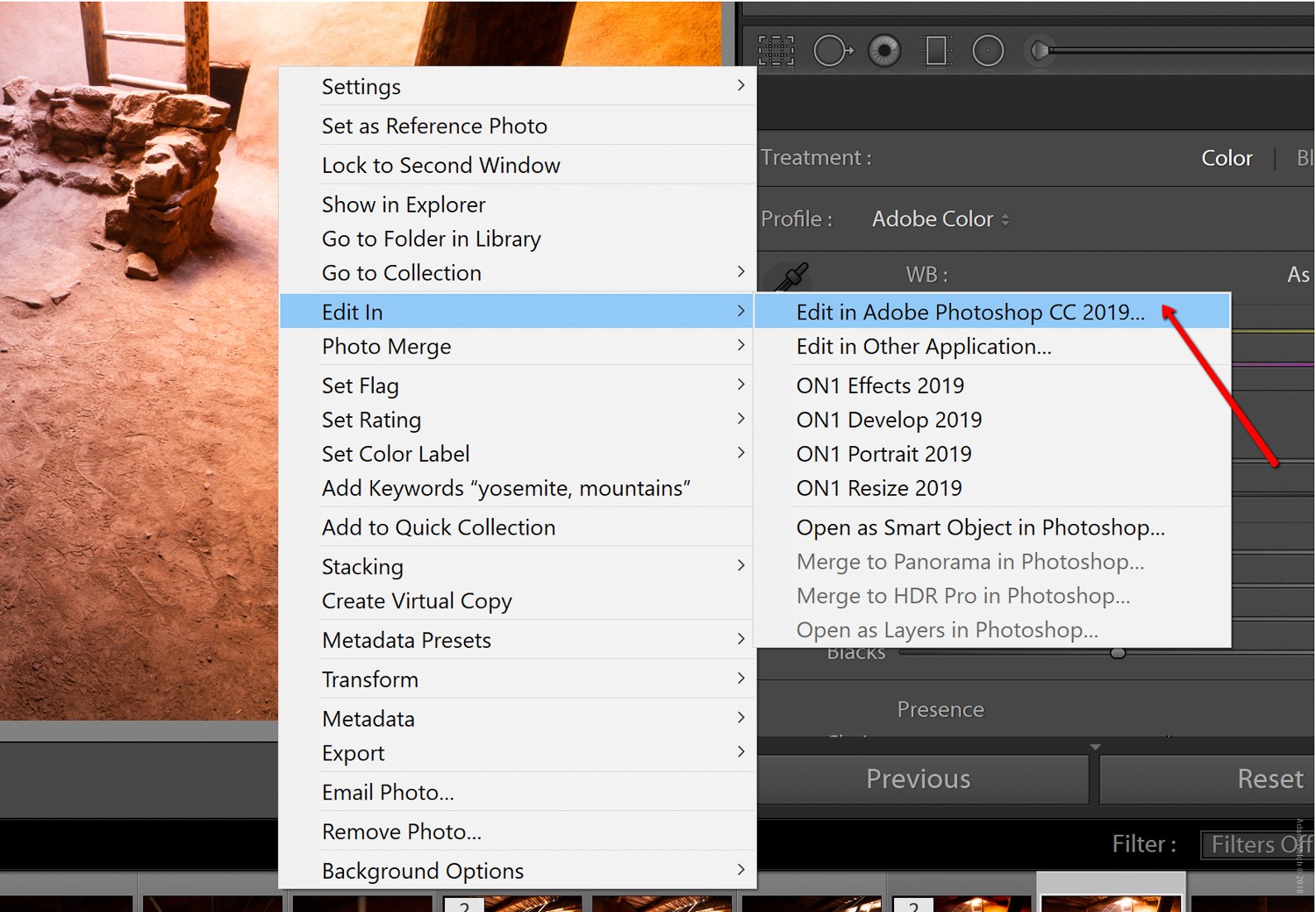Select the Graduated Filter tool
This screenshot has width=1316, height=912.
tap(936, 51)
